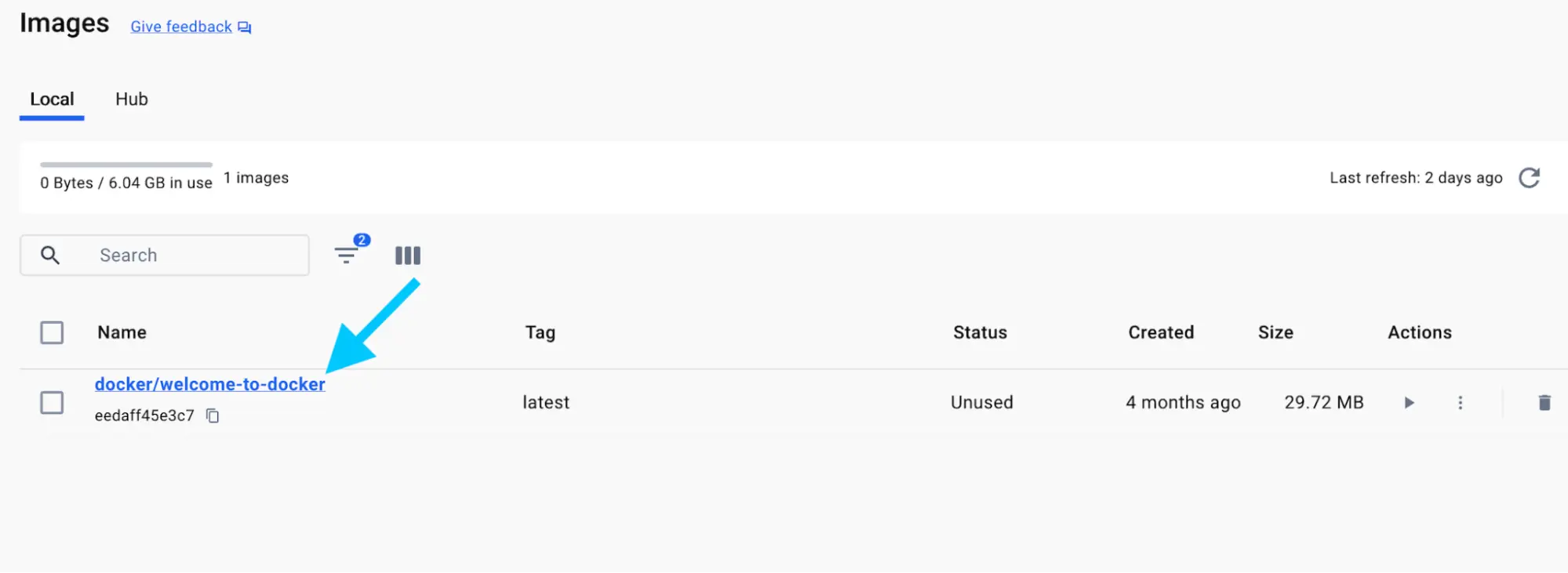This screenshot has height=573, width=1568.
Task: Copy the image hash eedaff45e3c7
Action: click(x=213, y=415)
